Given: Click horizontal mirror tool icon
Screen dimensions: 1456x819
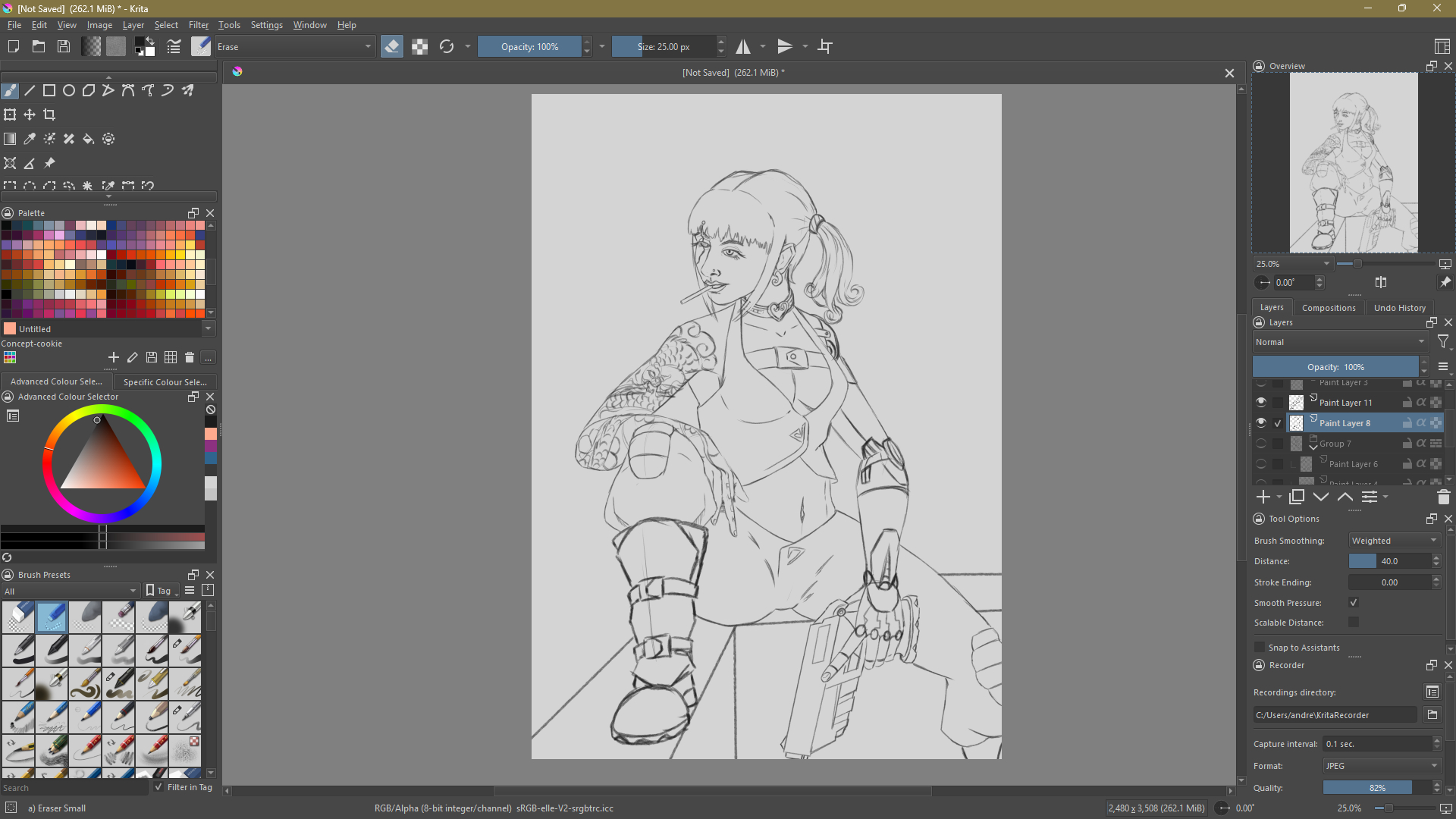Looking at the screenshot, I should (x=743, y=47).
